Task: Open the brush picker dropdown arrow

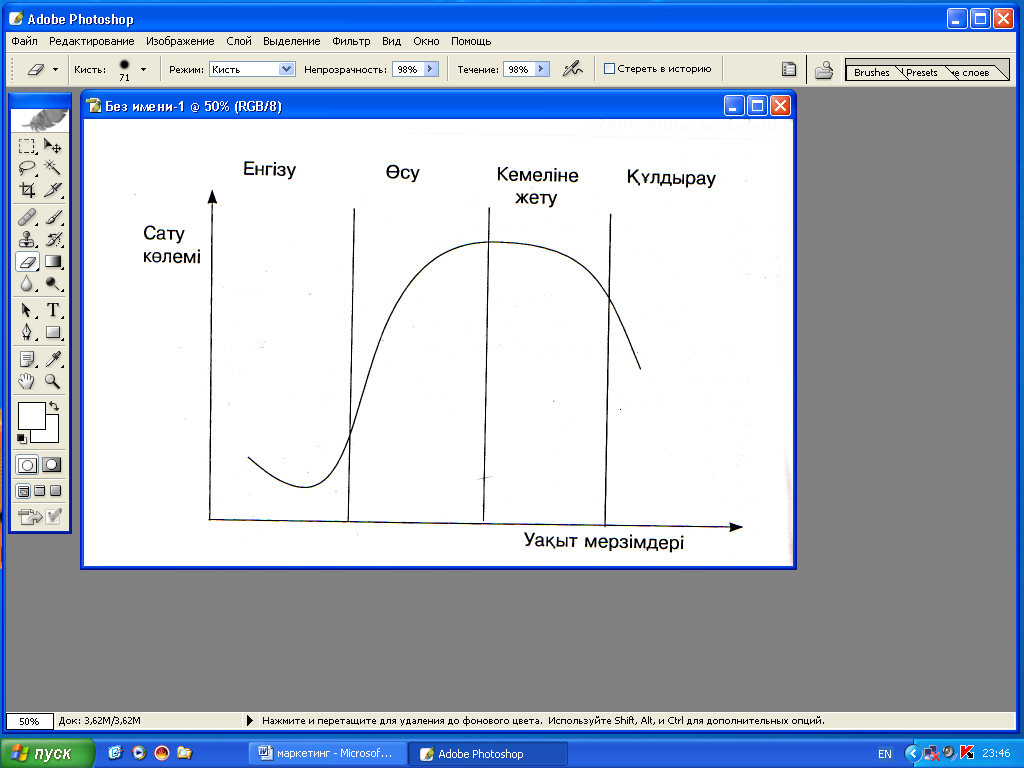Action: coord(144,69)
